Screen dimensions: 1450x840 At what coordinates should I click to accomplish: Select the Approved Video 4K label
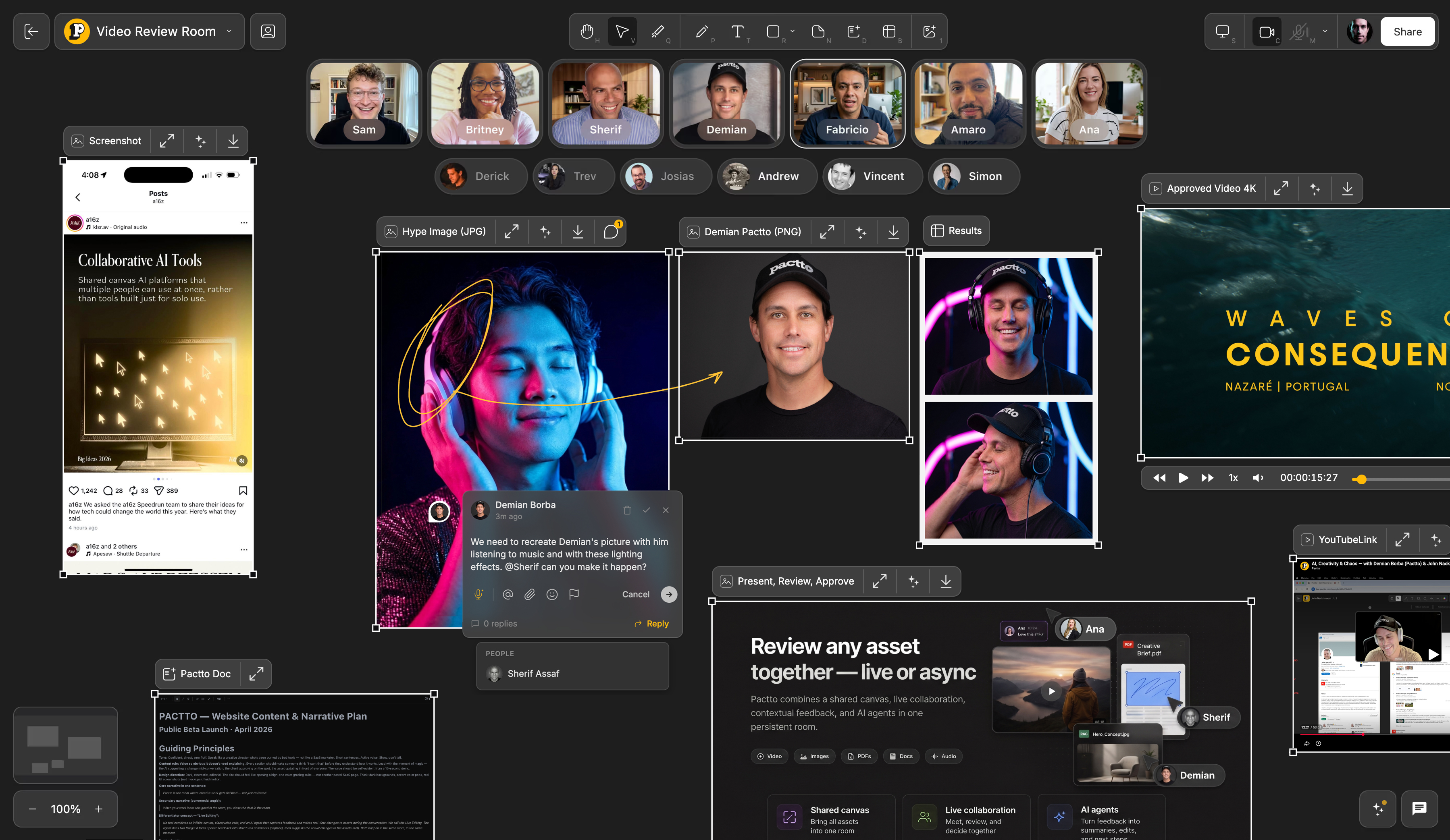coord(1211,189)
